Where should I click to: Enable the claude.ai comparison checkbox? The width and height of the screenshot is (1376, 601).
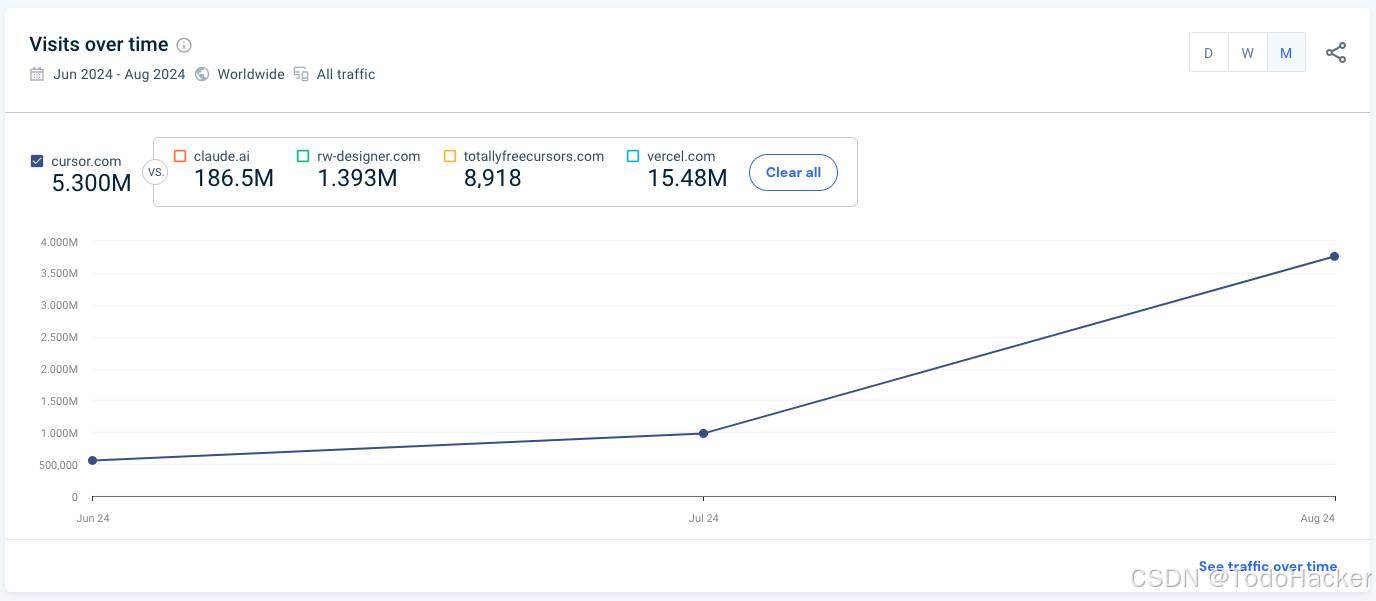(x=180, y=156)
